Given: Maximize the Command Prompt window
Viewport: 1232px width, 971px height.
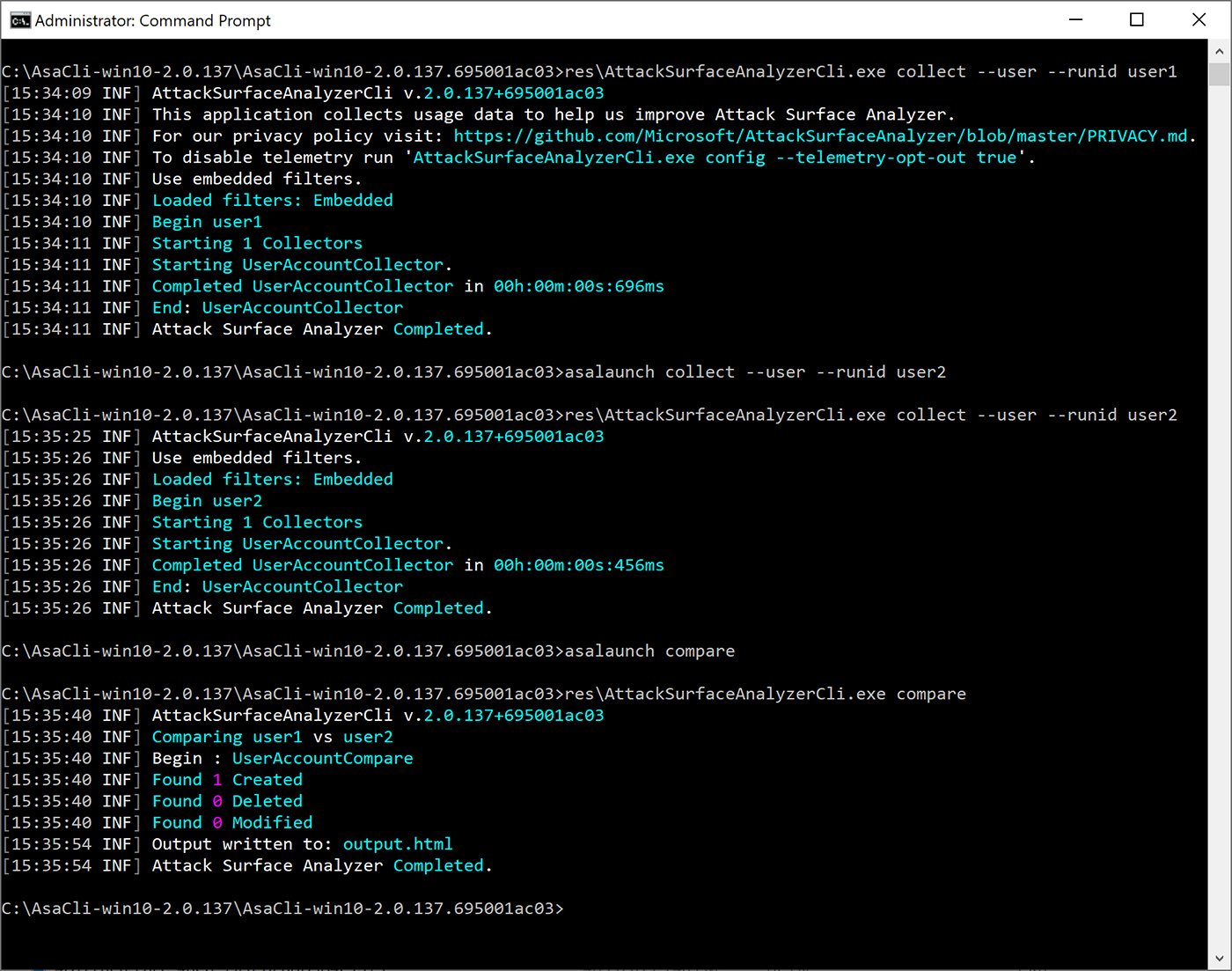Looking at the screenshot, I should point(1137,20).
